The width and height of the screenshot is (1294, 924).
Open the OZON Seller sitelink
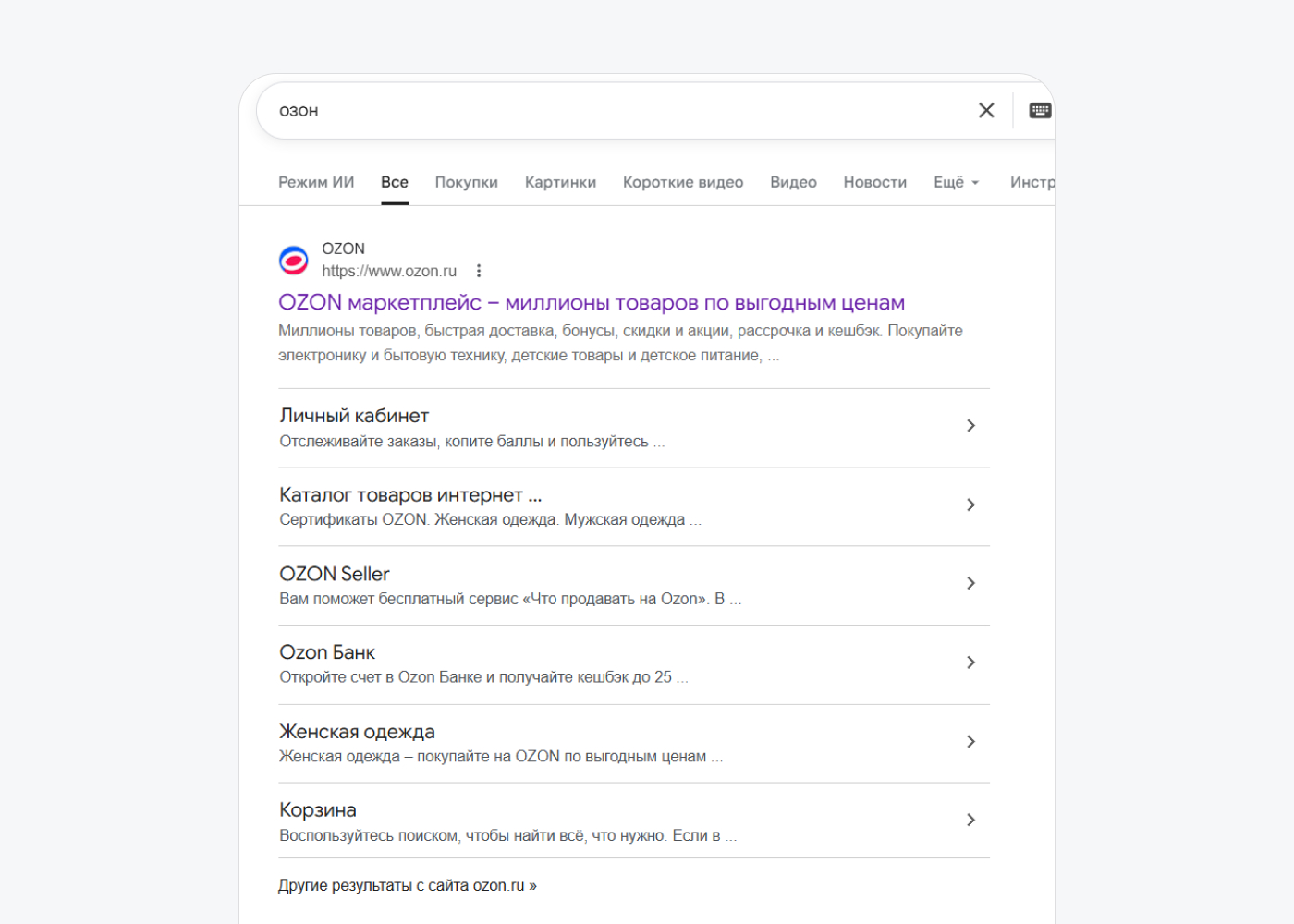point(335,574)
